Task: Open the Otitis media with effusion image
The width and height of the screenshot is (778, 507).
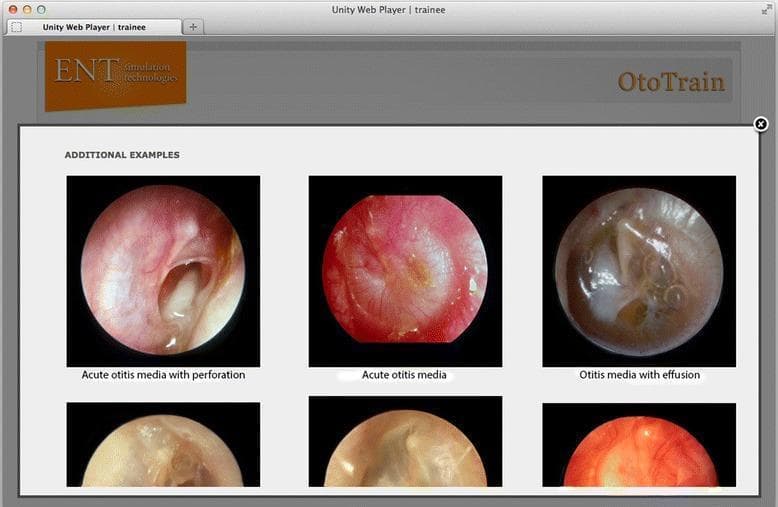Action: click(x=639, y=271)
